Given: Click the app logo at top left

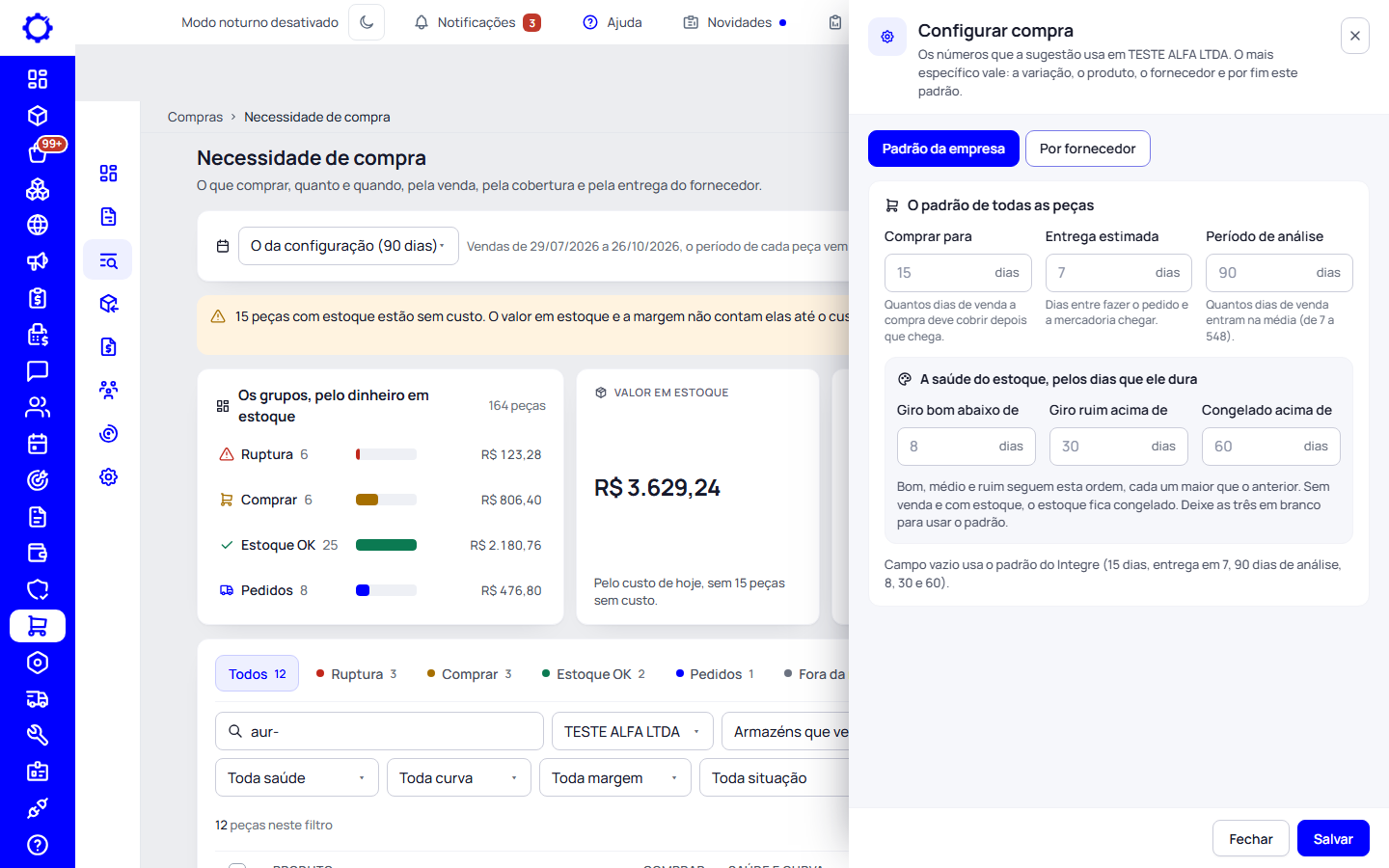Looking at the screenshot, I should point(38,28).
